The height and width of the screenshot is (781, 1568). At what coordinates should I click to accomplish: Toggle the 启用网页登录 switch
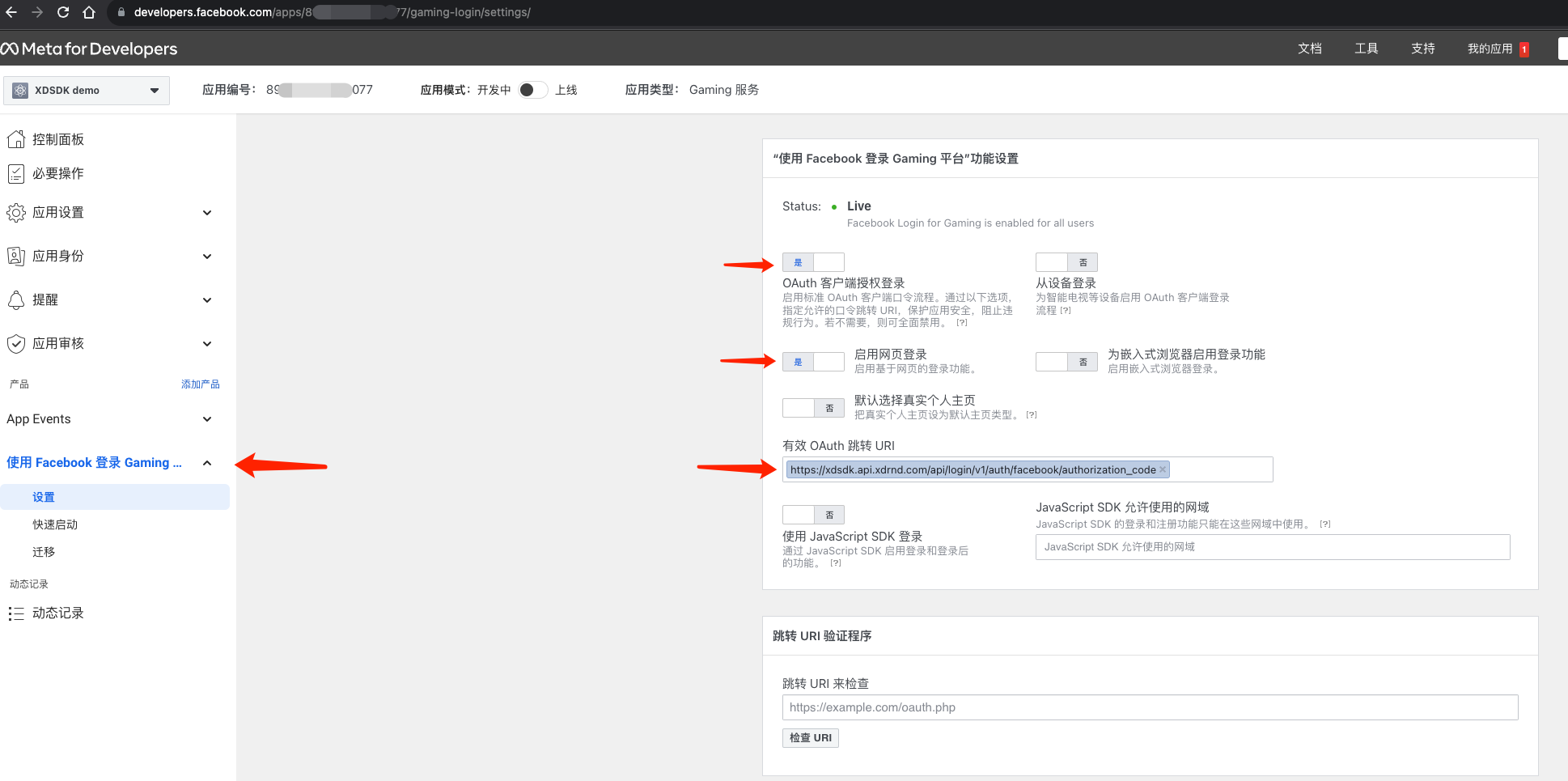pos(813,362)
